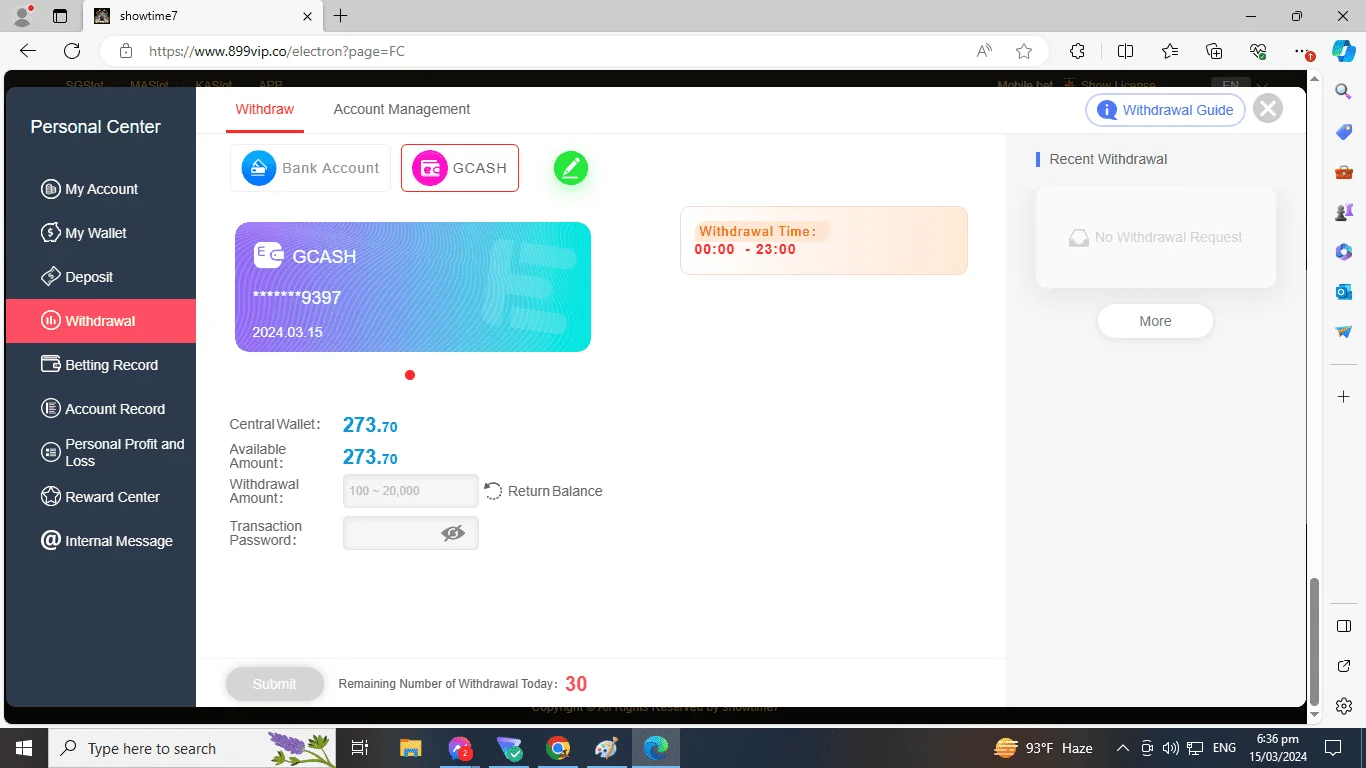1366x768 pixels.
Task: Open Edge sidebar Shopping tag icon
Action: tap(1344, 132)
